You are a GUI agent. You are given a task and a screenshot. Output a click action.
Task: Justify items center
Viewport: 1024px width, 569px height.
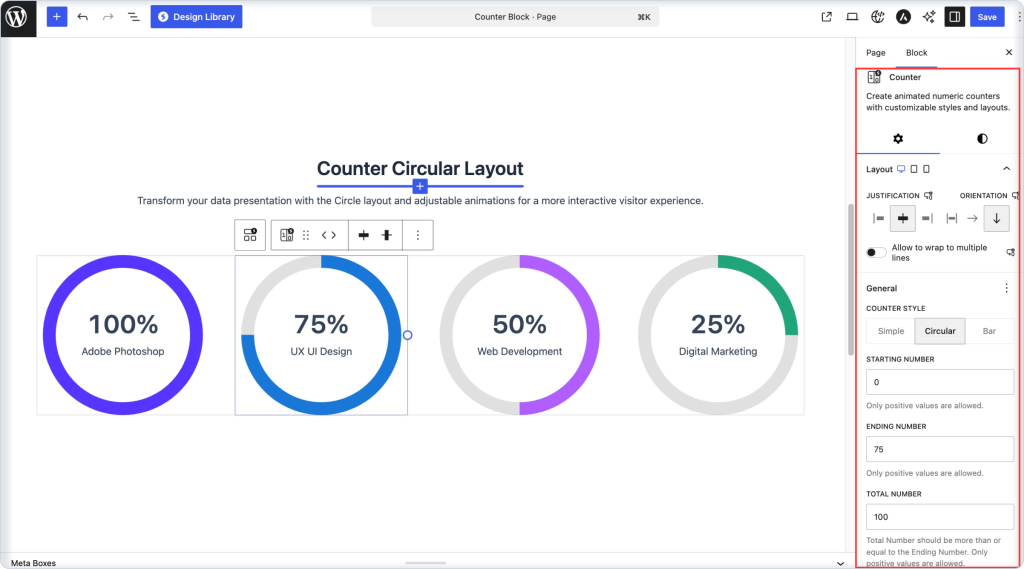[x=903, y=218]
